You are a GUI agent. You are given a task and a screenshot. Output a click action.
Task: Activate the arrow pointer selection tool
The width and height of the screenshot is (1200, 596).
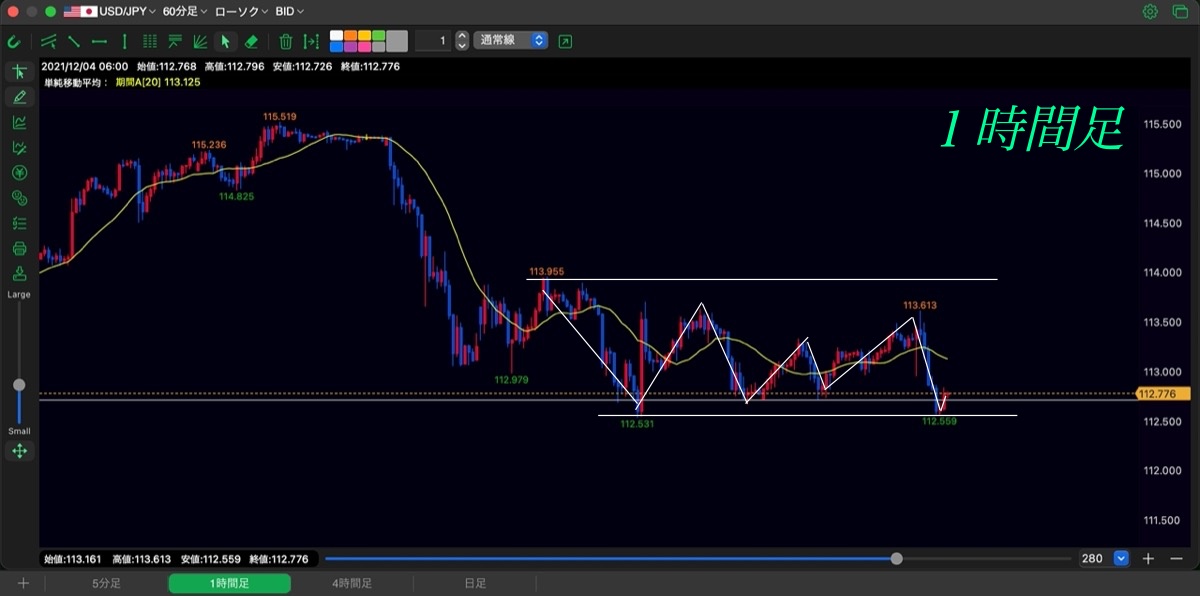click(x=226, y=41)
